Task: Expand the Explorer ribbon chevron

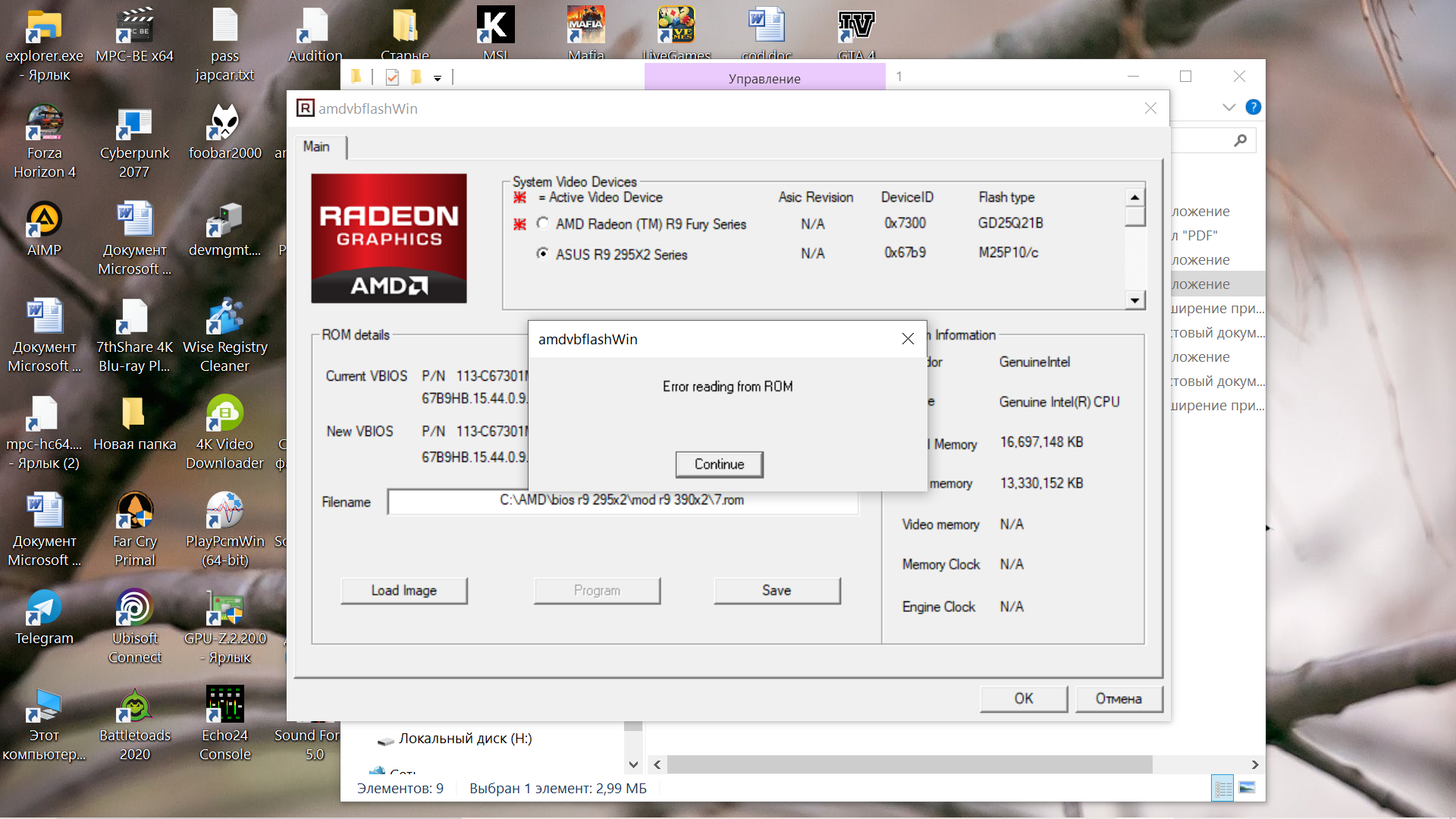Action: coord(1228,108)
